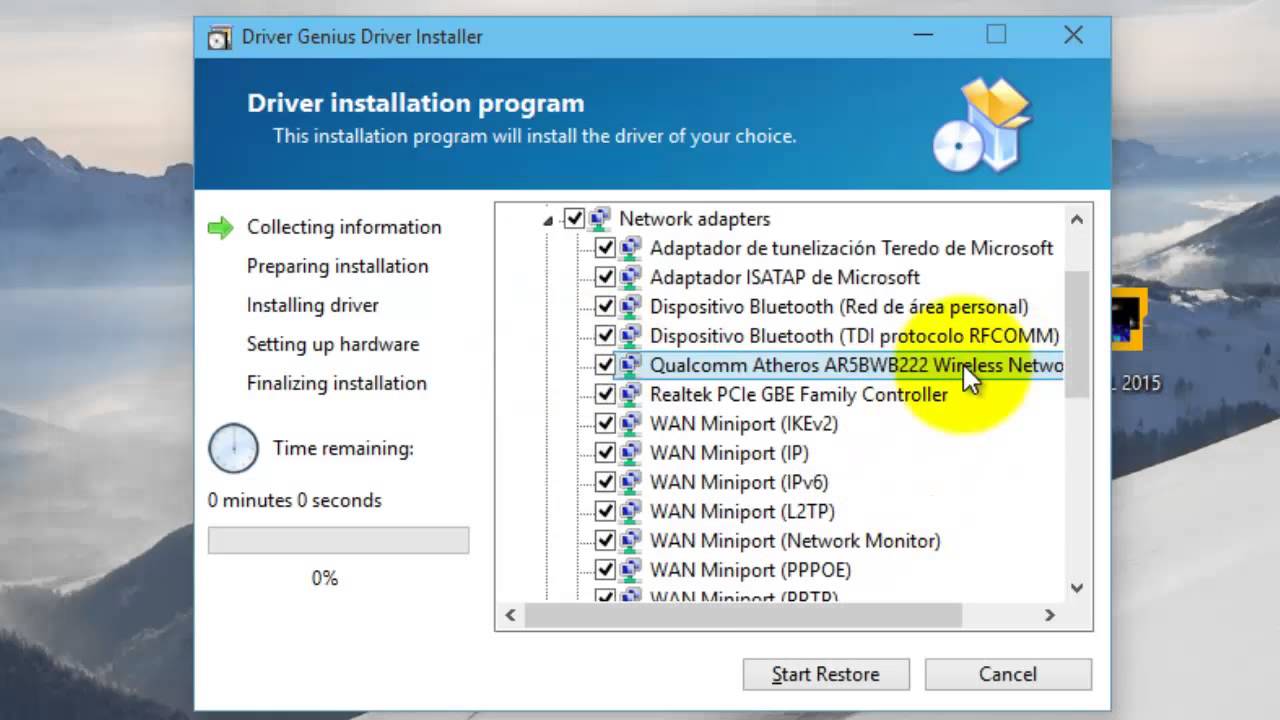Uncheck the WAN Miniport (L2TP) checkbox
Screen dimensions: 1280x720
pyautogui.click(x=605, y=511)
